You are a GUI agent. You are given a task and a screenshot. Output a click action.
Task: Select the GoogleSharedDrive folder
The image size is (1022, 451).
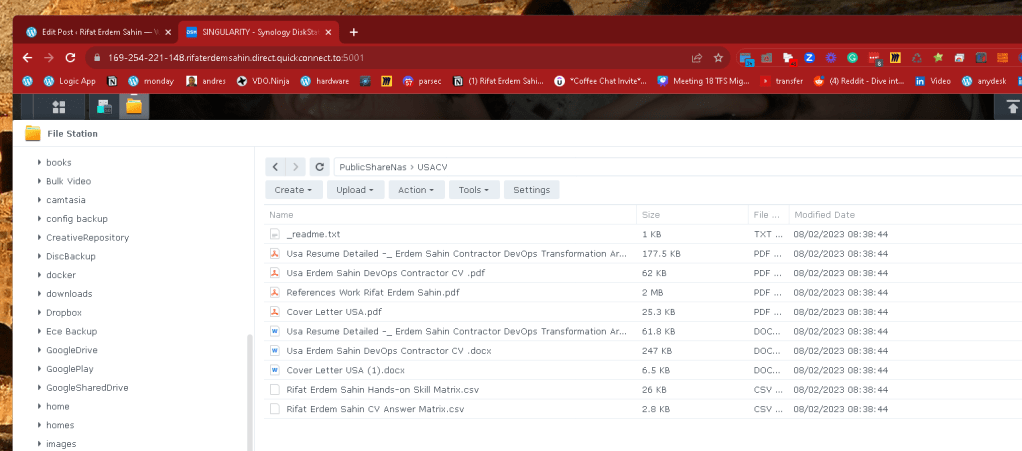[87, 388]
